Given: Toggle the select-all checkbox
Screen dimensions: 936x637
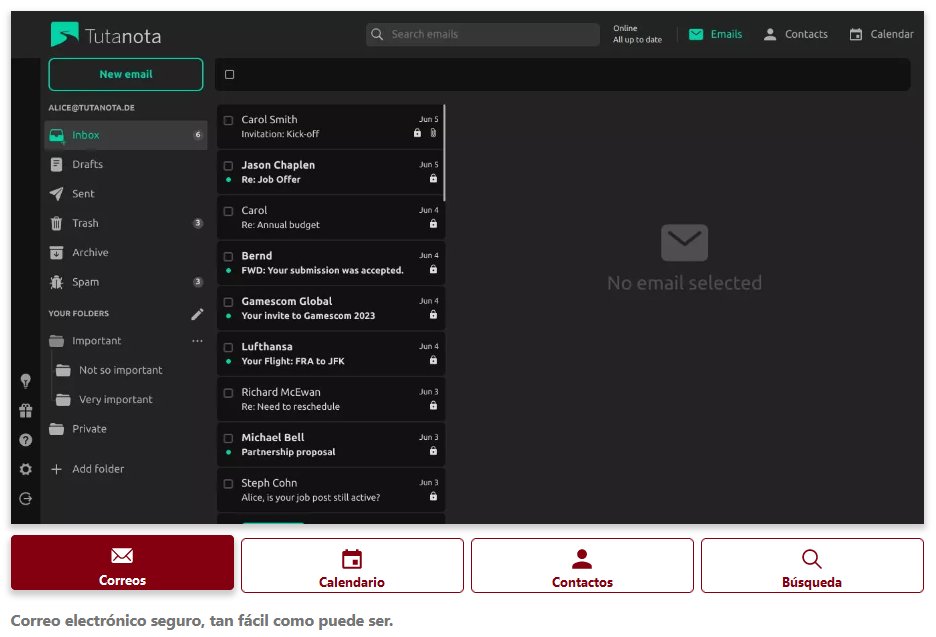Looking at the screenshot, I should coord(229,75).
